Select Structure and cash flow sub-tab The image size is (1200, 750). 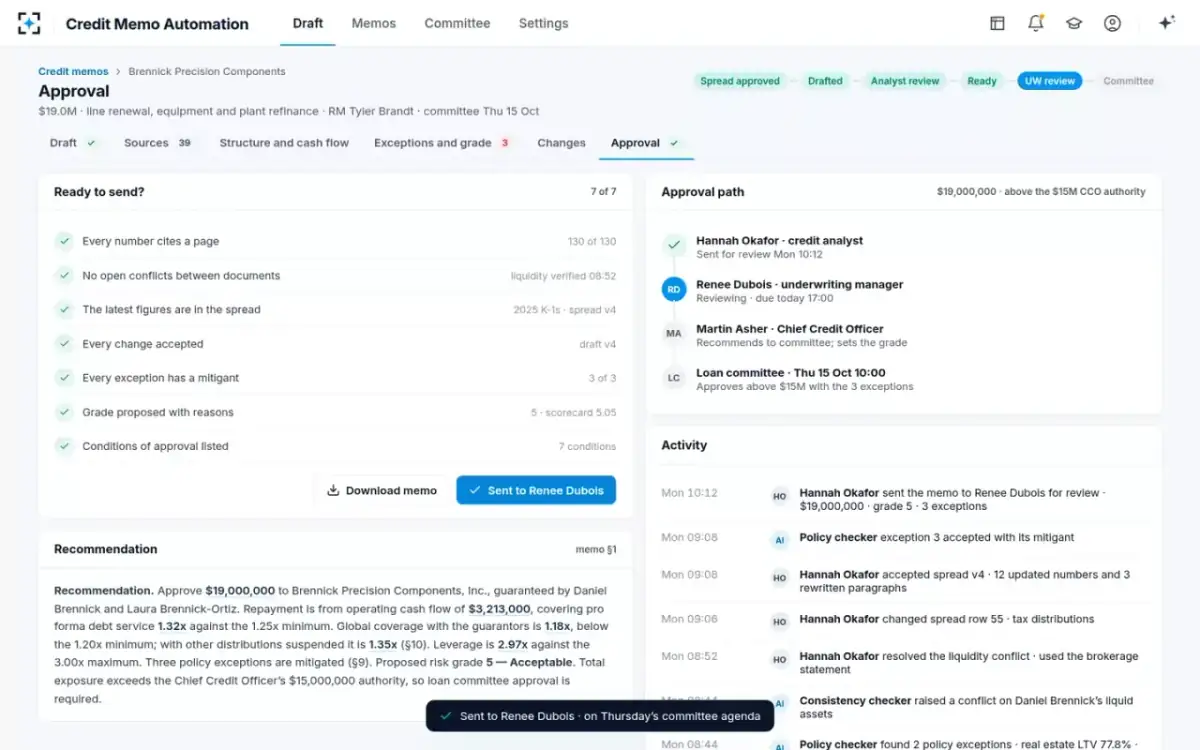point(284,143)
